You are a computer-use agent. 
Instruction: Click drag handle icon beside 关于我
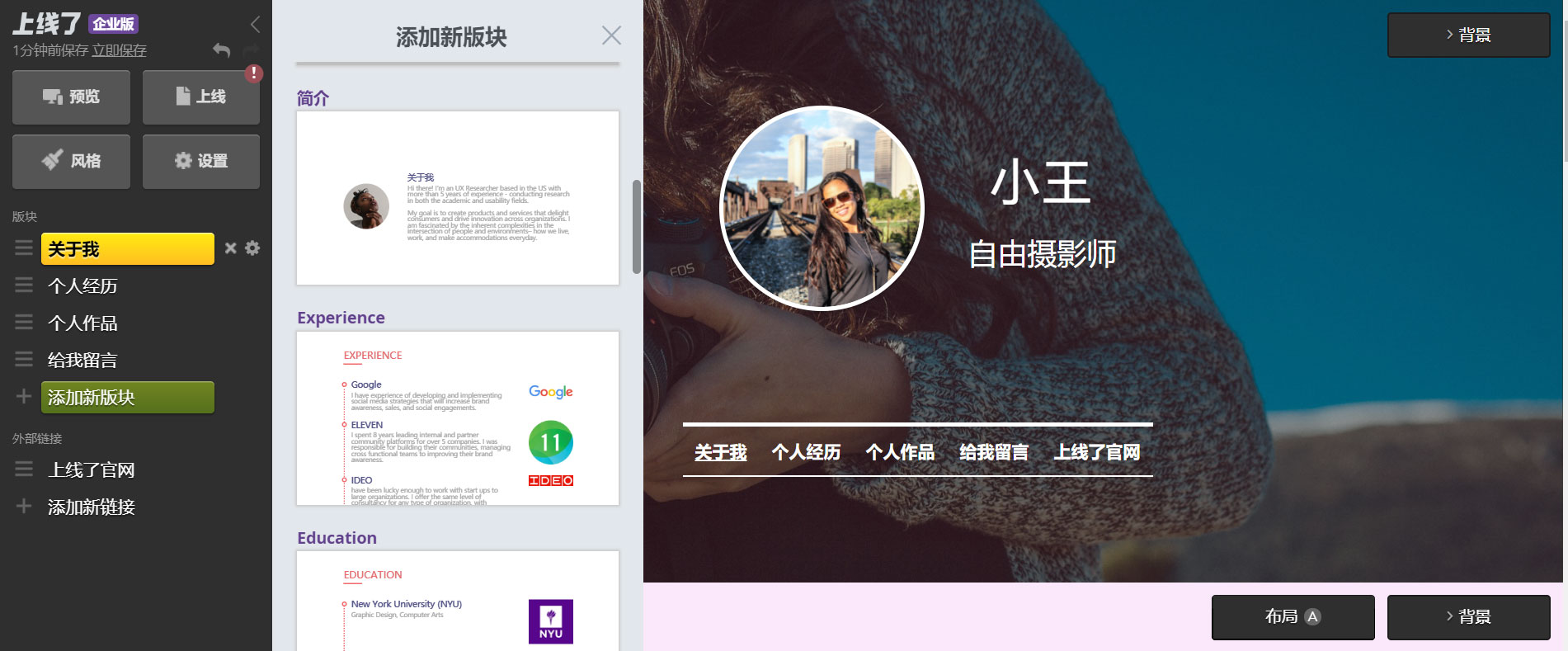pos(24,248)
